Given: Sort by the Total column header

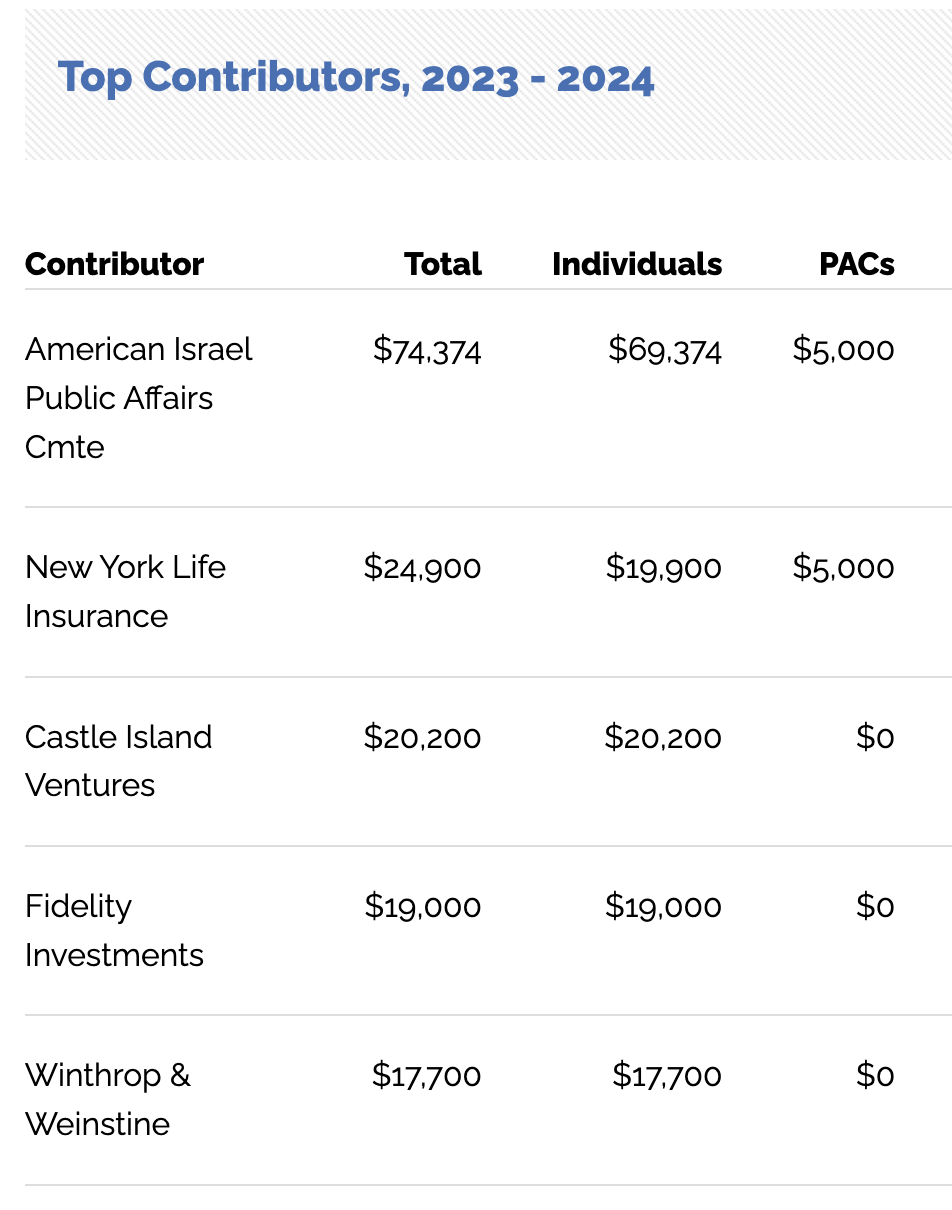Looking at the screenshot, I should click(442, 264).
